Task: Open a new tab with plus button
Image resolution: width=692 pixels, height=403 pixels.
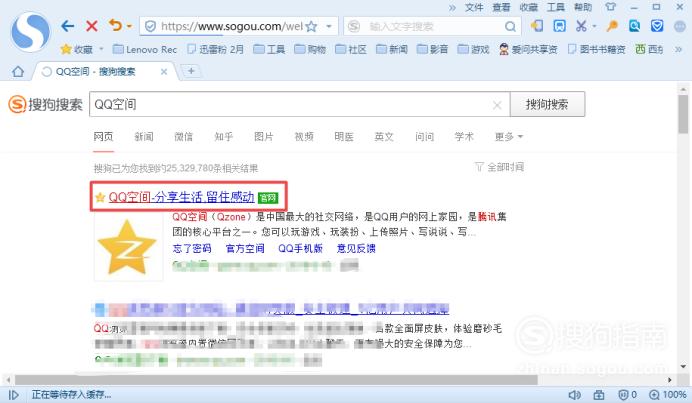Action: coord(191,71)
